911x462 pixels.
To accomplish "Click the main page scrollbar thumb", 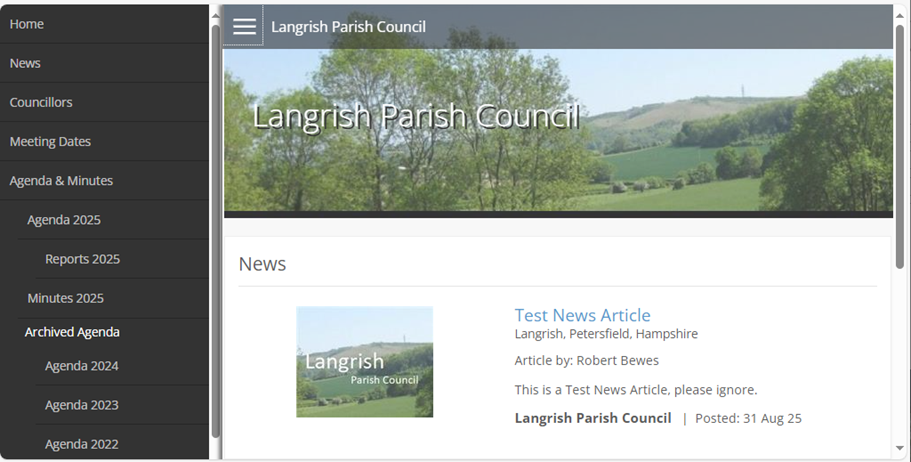I will coord(900,140).
